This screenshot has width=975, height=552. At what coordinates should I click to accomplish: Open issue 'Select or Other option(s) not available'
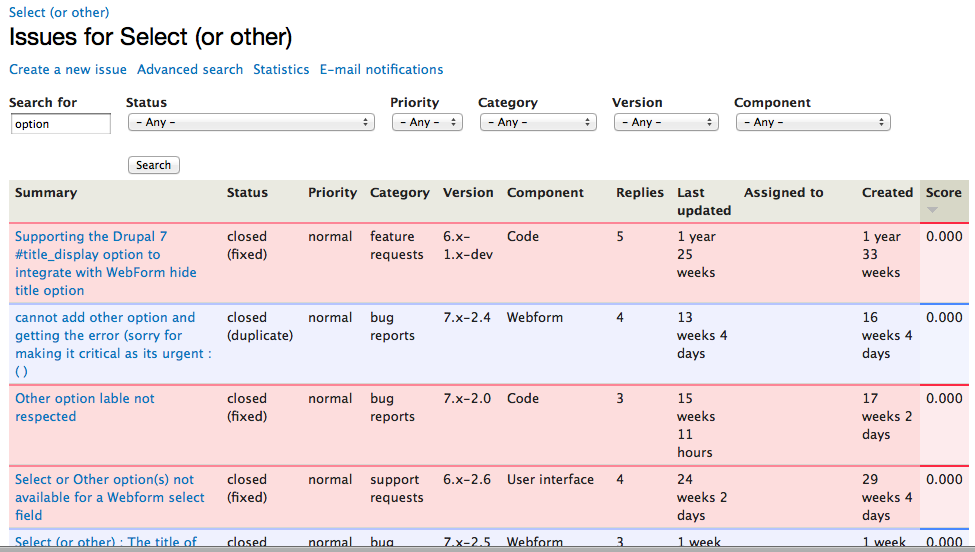[x=109, y=497]
